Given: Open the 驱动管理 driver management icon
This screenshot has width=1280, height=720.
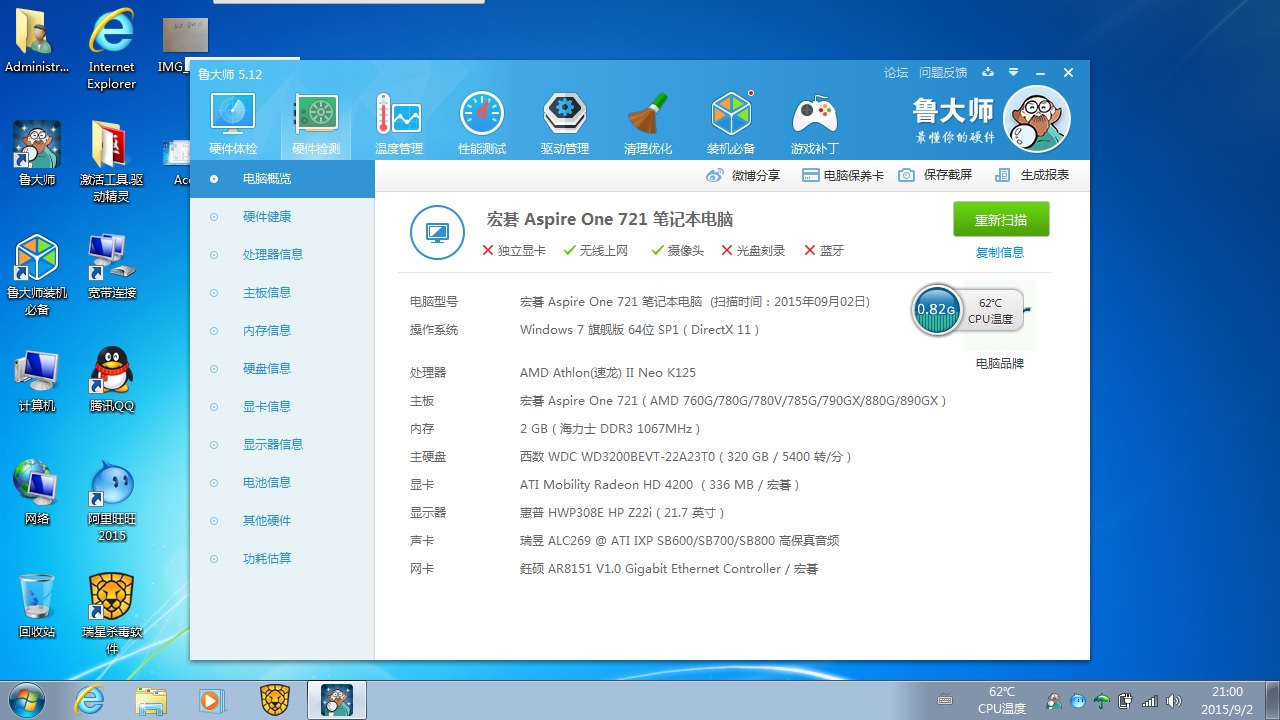Looking at the screenshot, I should click(564, 124).
